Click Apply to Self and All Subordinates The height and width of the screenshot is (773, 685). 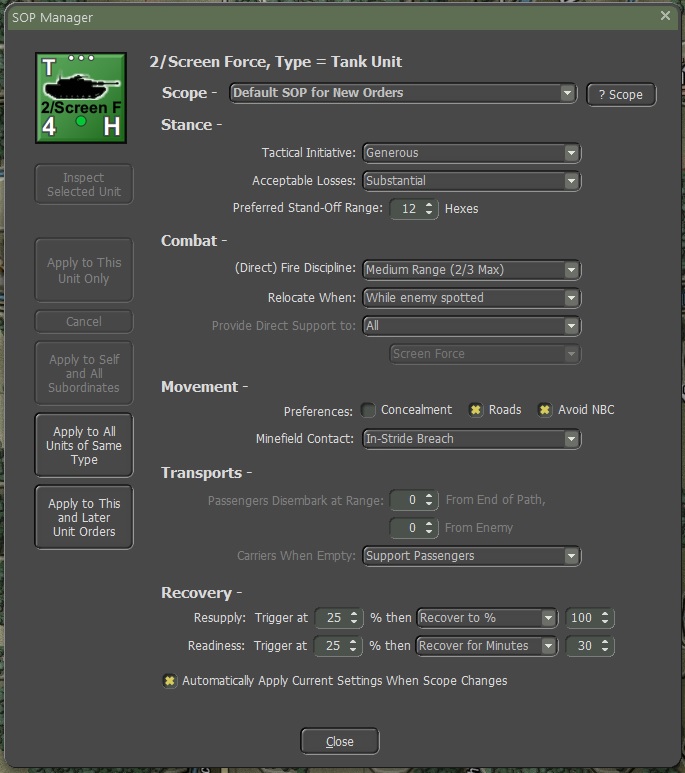84,373
